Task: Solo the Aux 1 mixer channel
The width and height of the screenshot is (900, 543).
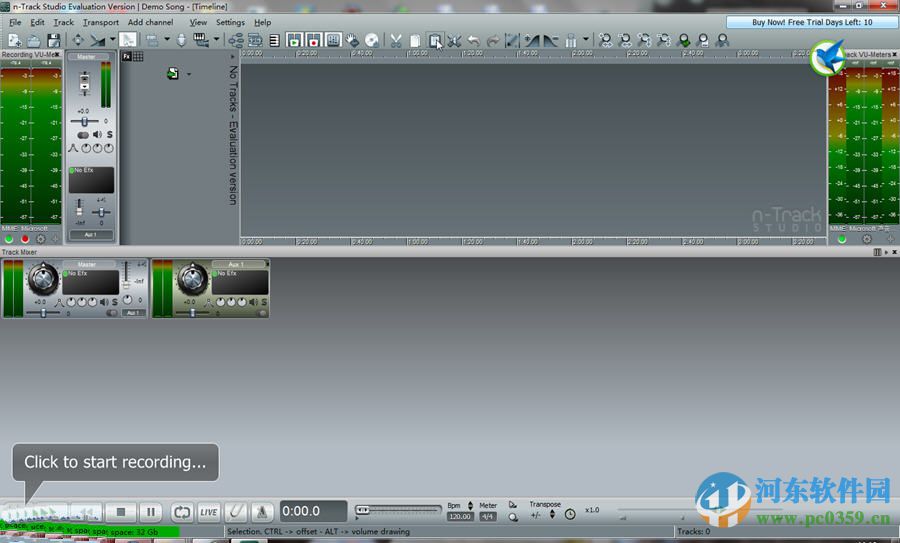Action: (264, 302)
